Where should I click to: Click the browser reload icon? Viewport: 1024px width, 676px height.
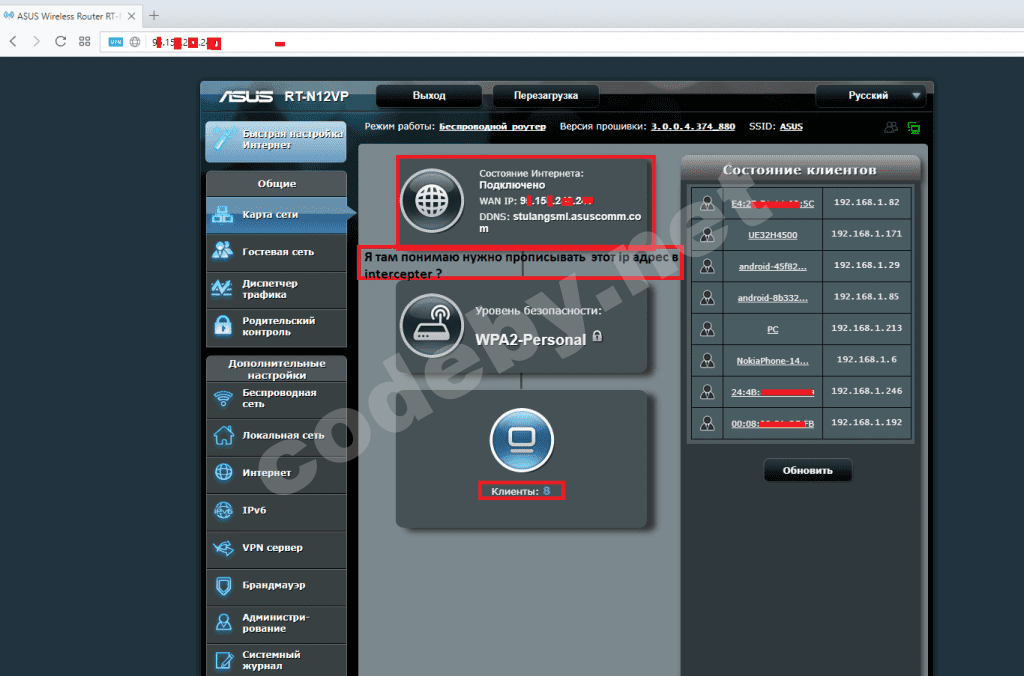61,41
